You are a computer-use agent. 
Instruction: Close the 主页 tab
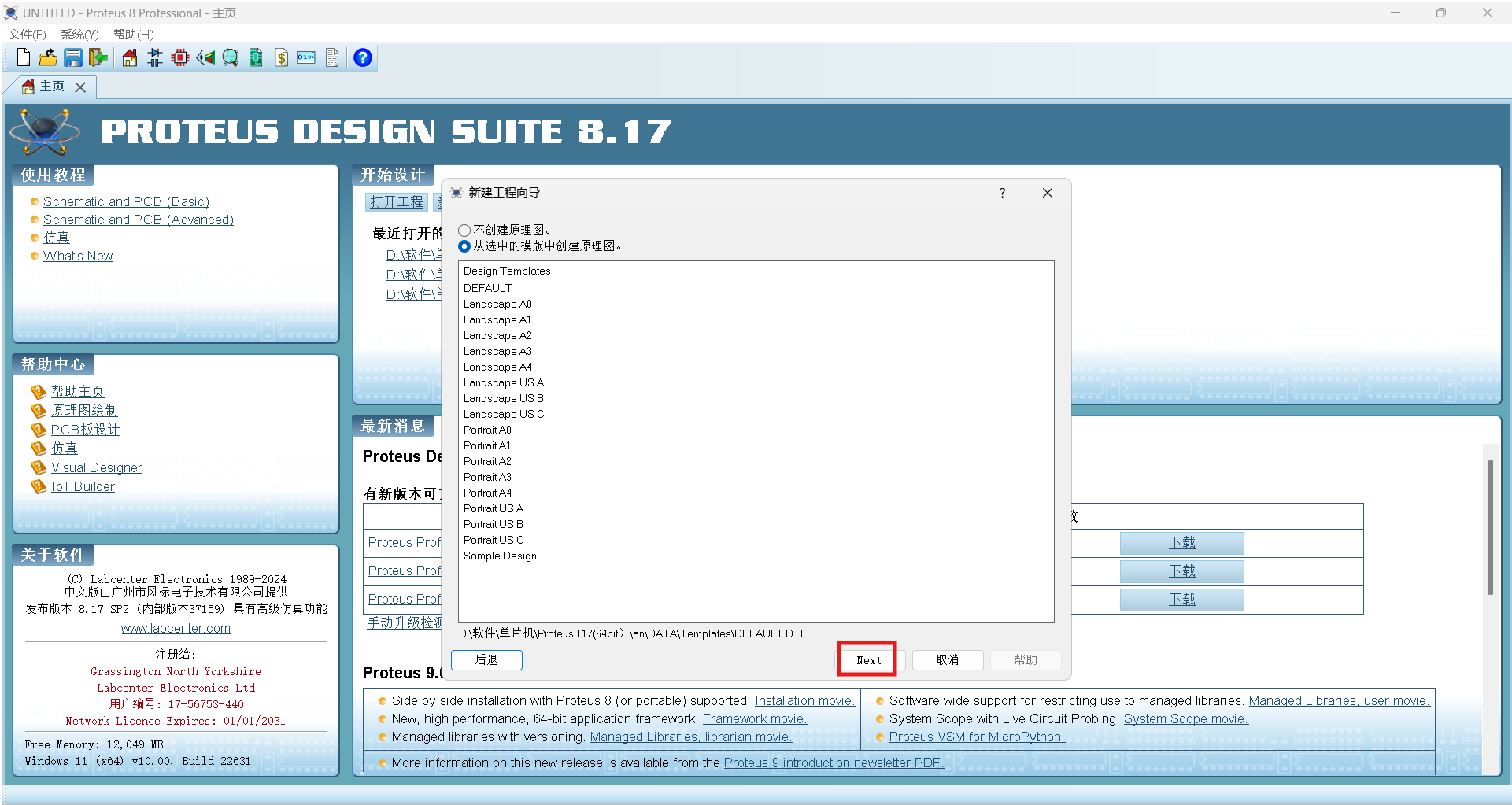(80, 87)
